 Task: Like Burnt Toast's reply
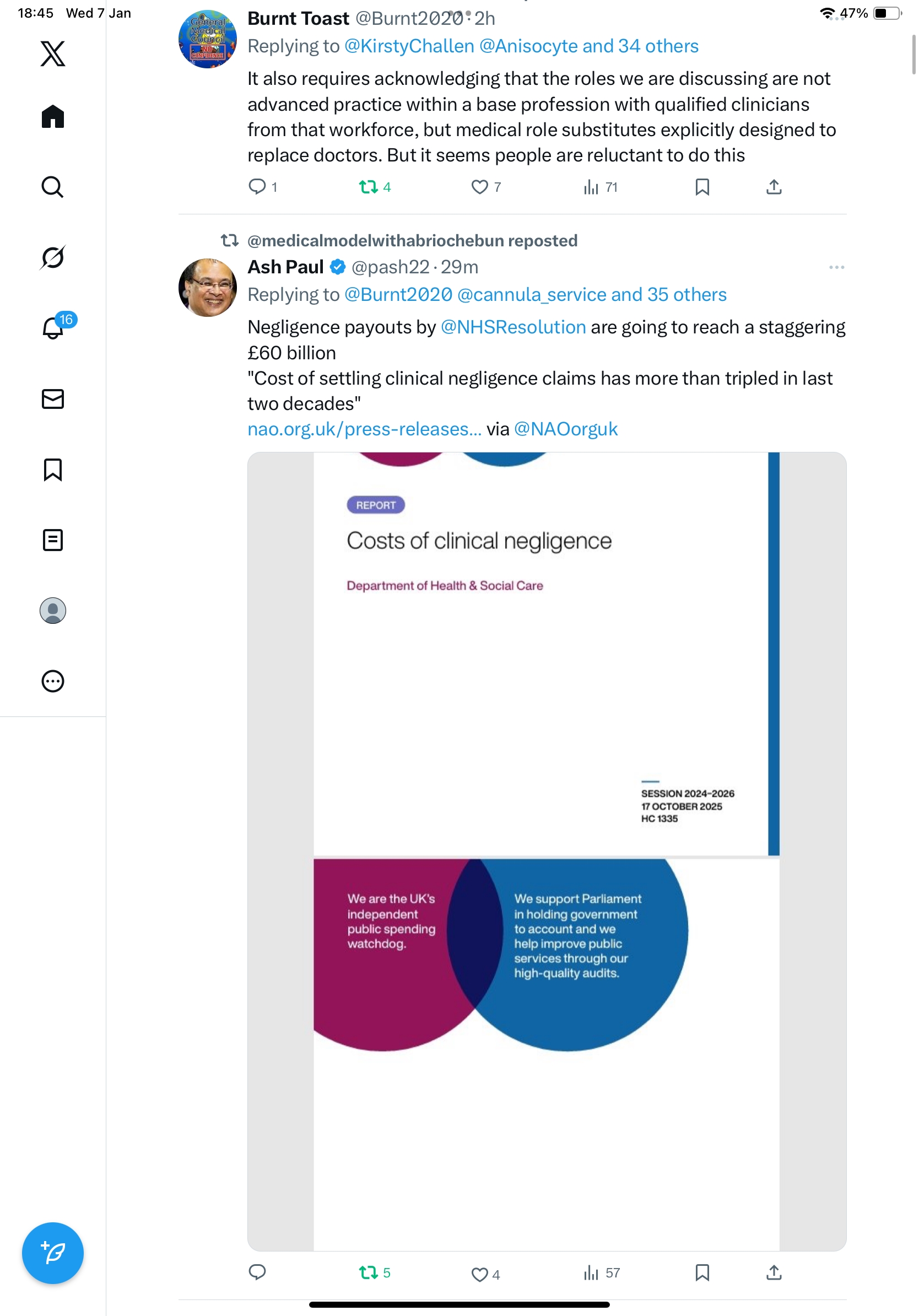tap(479, 187)
